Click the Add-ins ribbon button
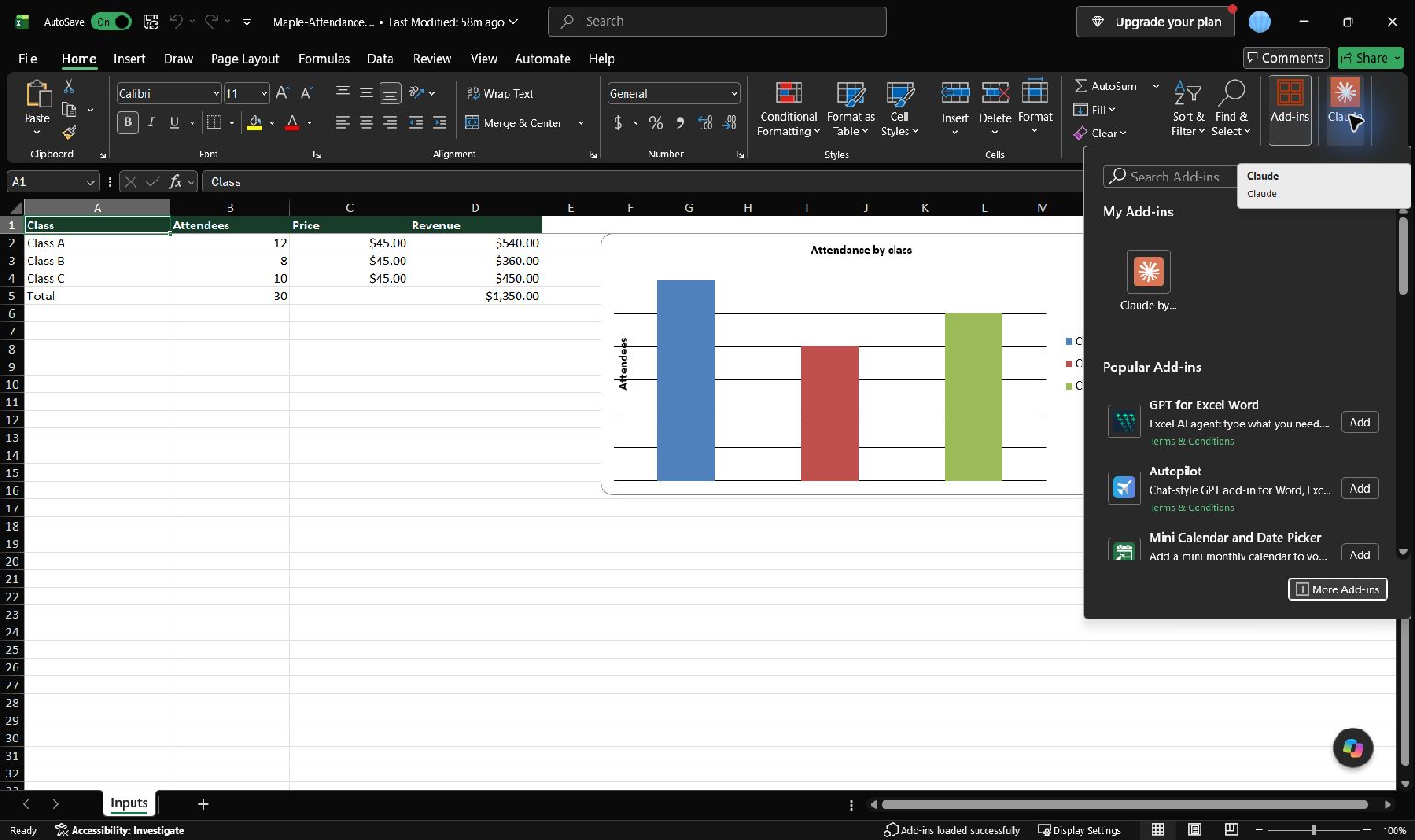Image resolution: width=1415 pixels, height=840 pixels. point(1290,110)
